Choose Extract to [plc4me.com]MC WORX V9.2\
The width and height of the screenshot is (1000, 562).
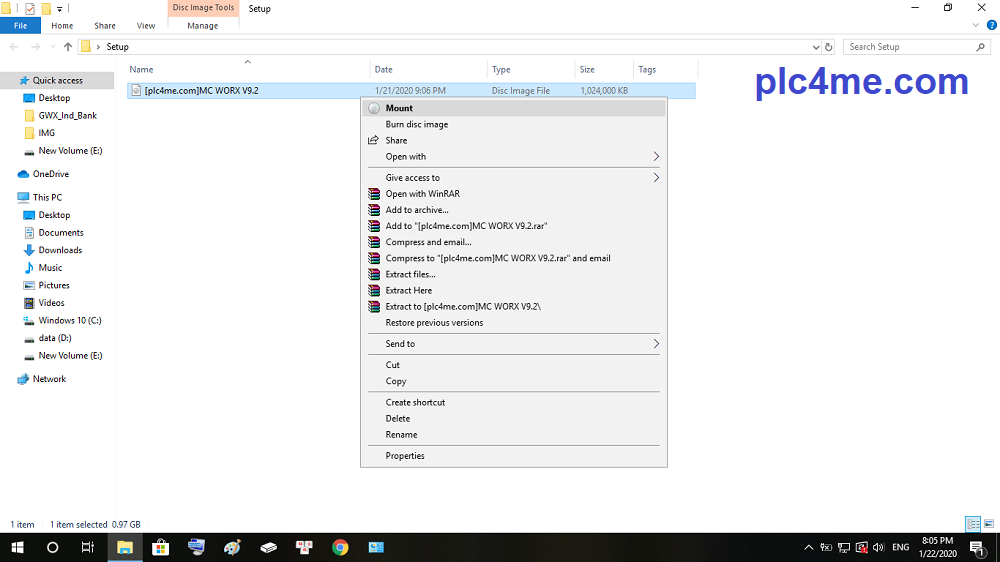pyautogui.click(x=513, y=306)
